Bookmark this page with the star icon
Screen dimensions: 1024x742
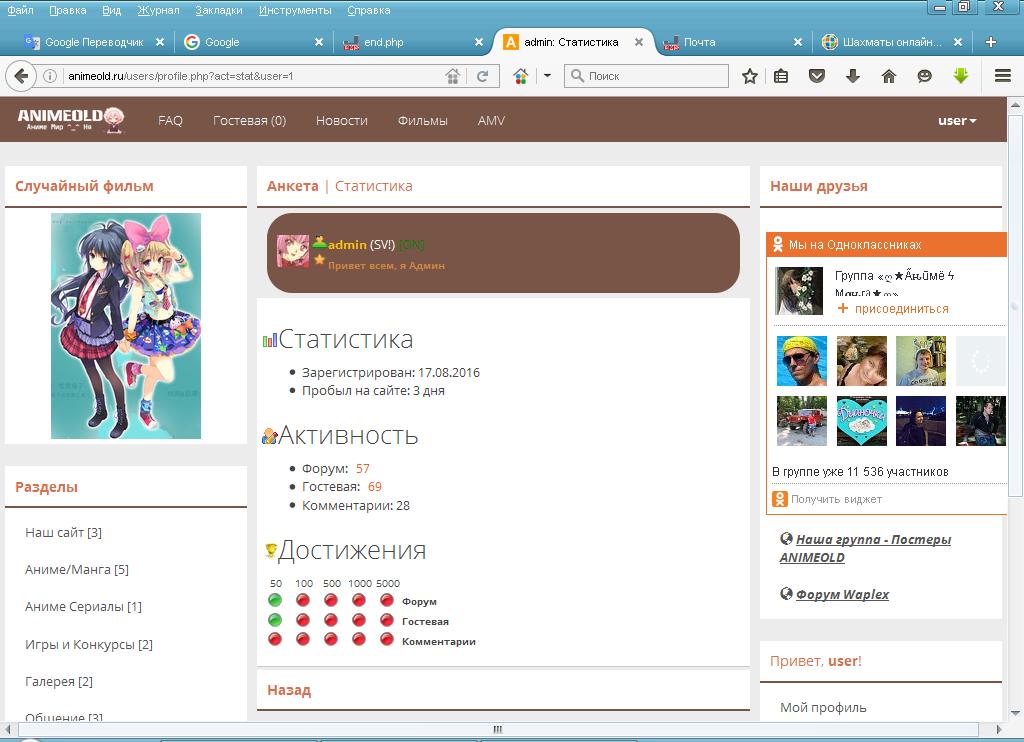(x=750, y=76)
